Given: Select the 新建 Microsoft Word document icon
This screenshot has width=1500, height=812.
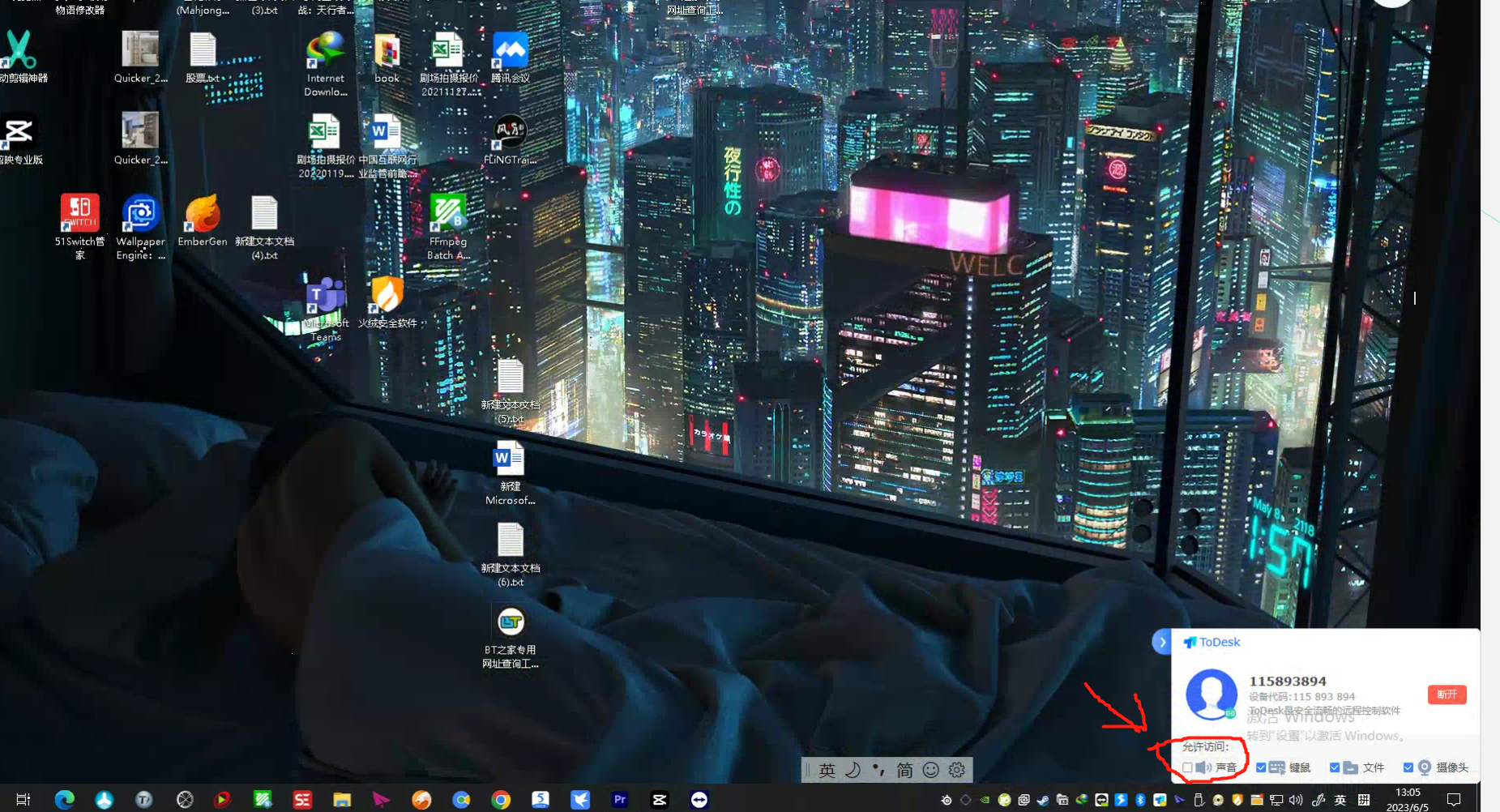Looking at the screenshot, I should [x=511, y=473].
